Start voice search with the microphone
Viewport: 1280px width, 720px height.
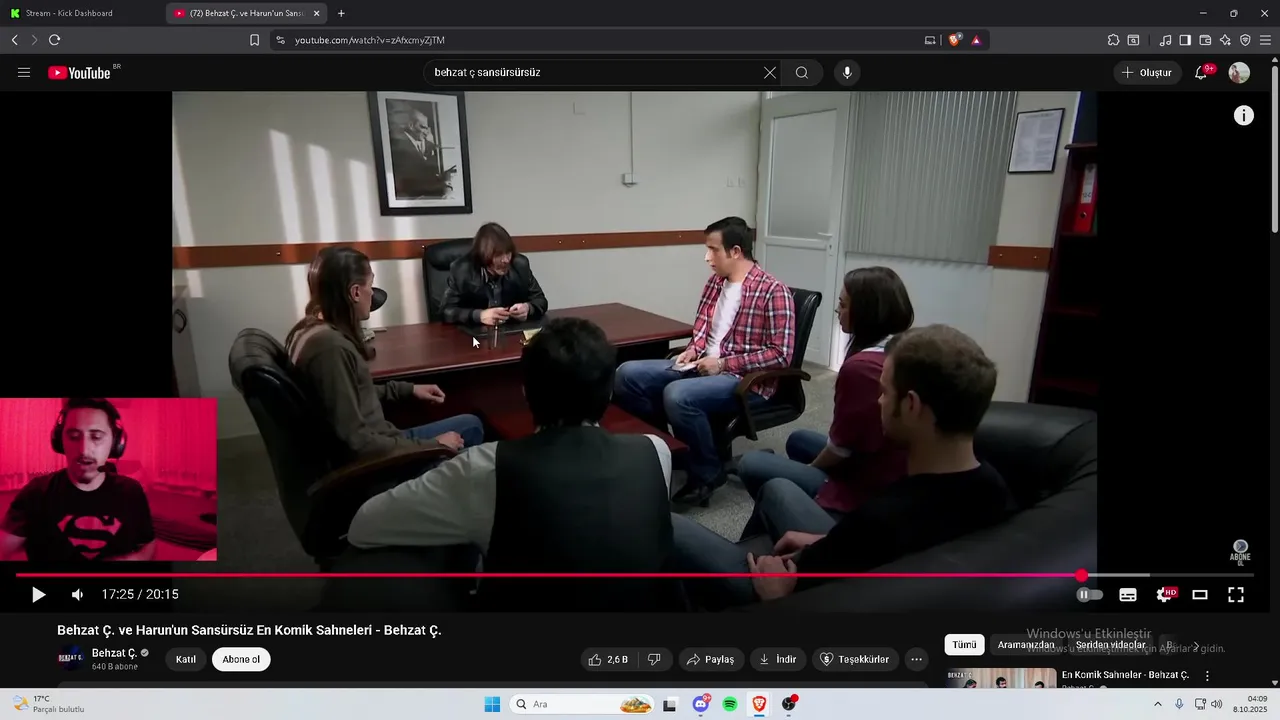pyautogui.click(x=847, y=73)
